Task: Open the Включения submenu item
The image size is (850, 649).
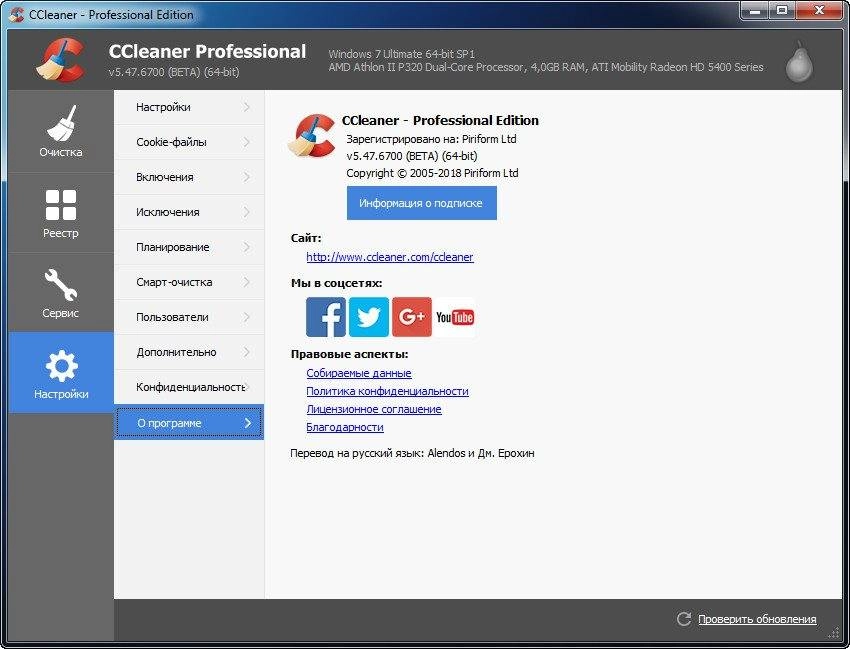Action: pos(189,177)
